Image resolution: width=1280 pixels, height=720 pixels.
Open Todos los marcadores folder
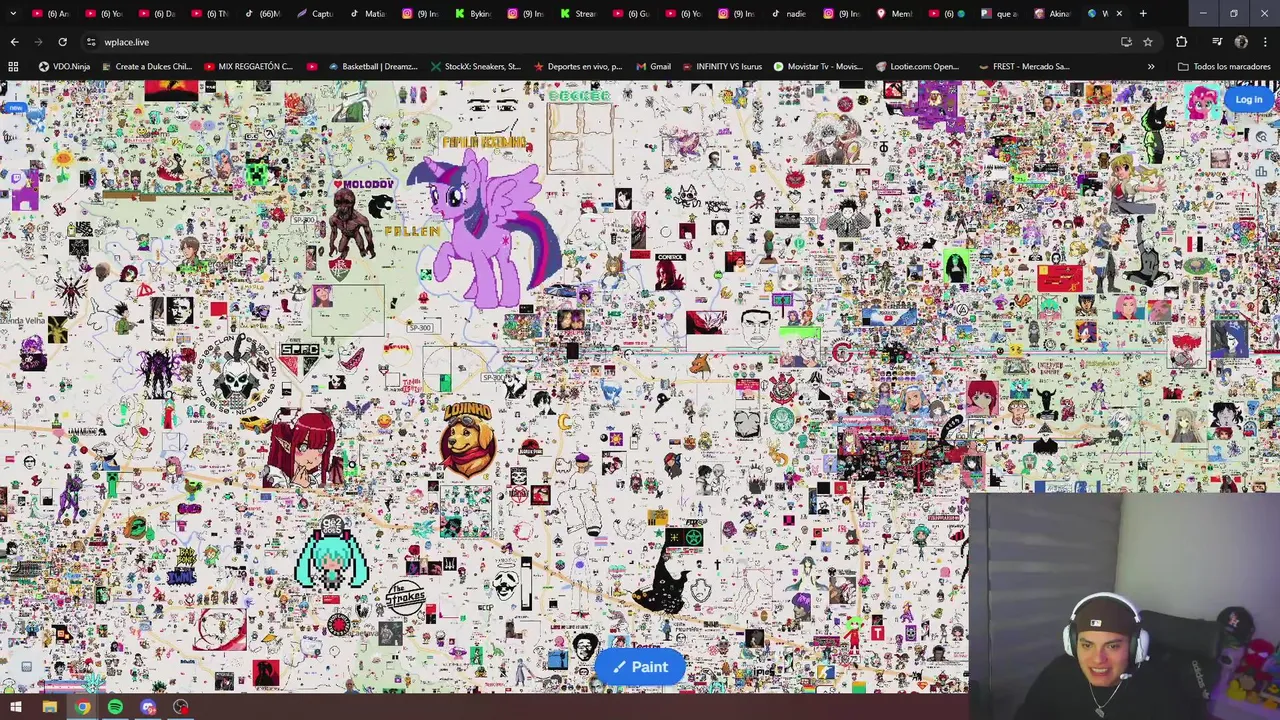pyautogui.click(x=1224, y=67)
